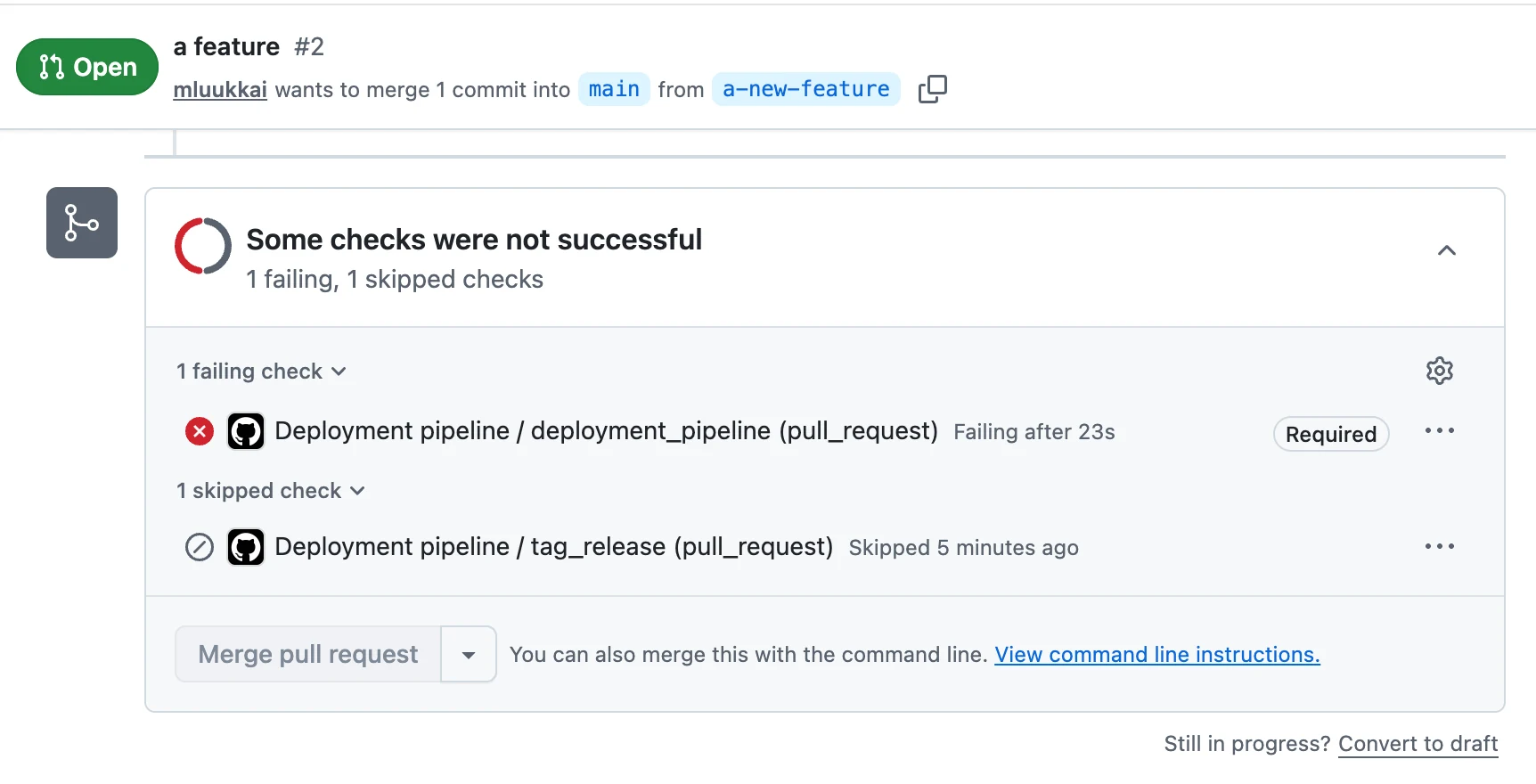The image size is (1536, 784).
Task: Collapse the checks section with the up chevron
Action: point(1447,250)
